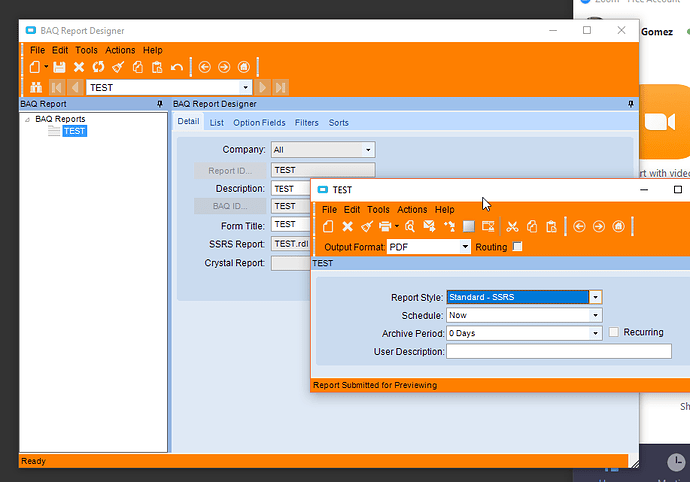Switch to the List tab
Screen dimensions: 690x482
217,123
